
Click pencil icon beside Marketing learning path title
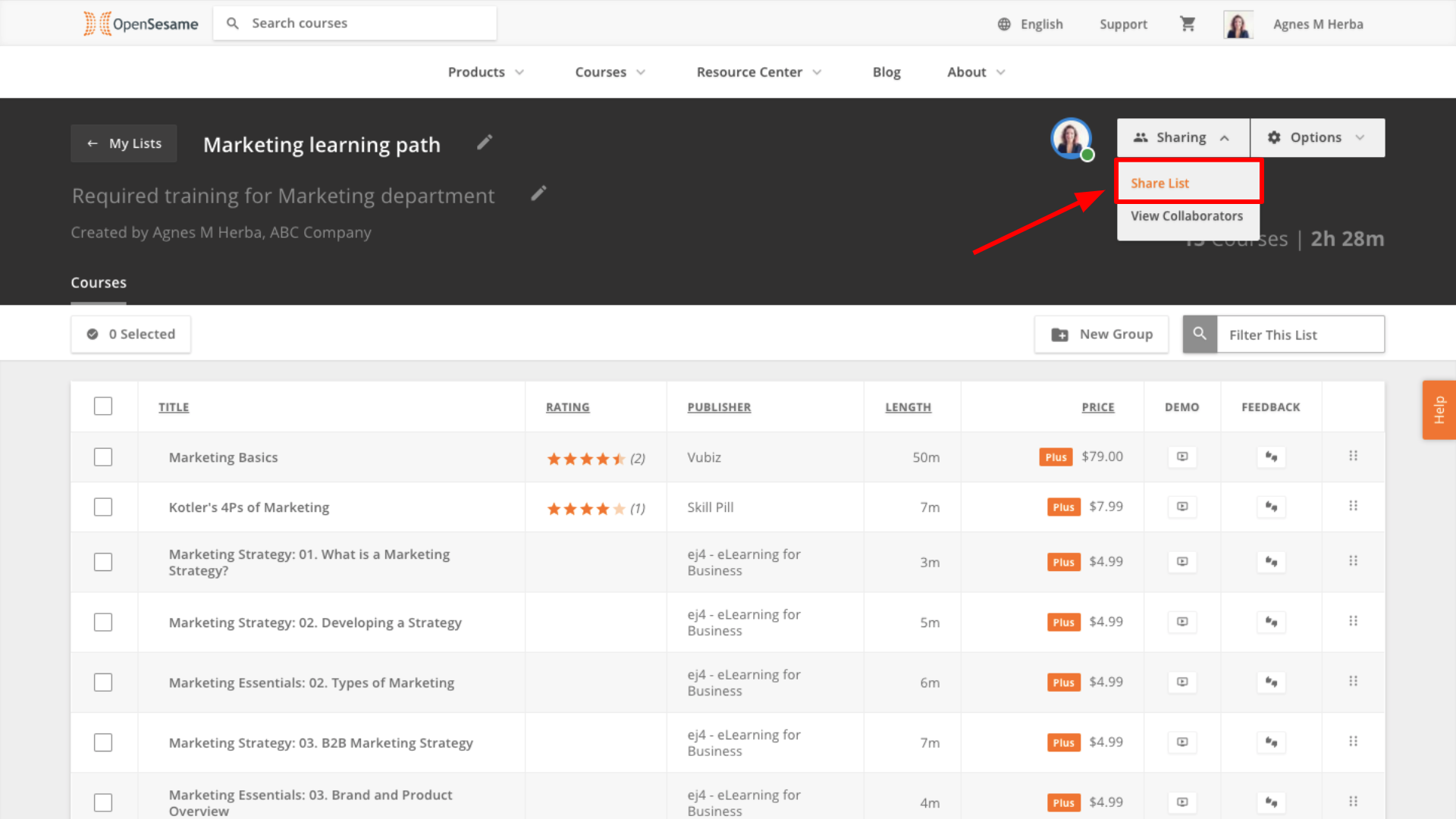[x=485, y=143]
